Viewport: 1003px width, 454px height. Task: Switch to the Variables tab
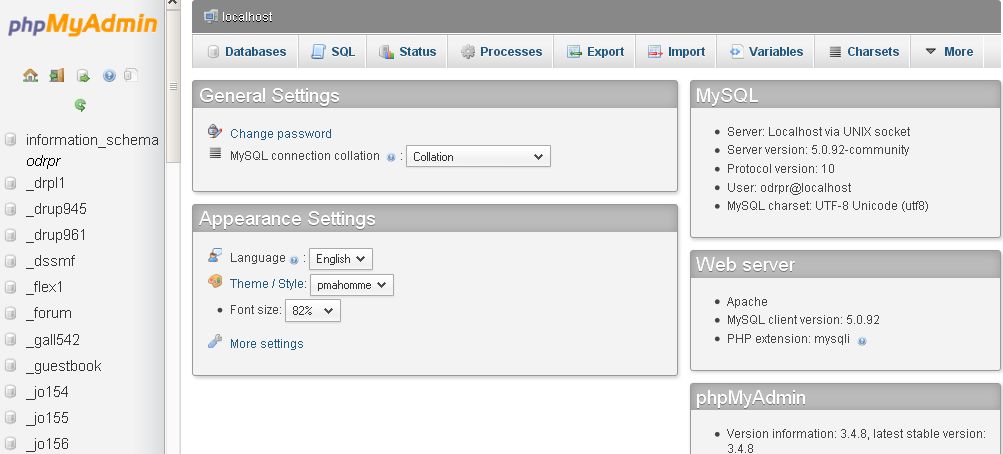coord(766,52)
